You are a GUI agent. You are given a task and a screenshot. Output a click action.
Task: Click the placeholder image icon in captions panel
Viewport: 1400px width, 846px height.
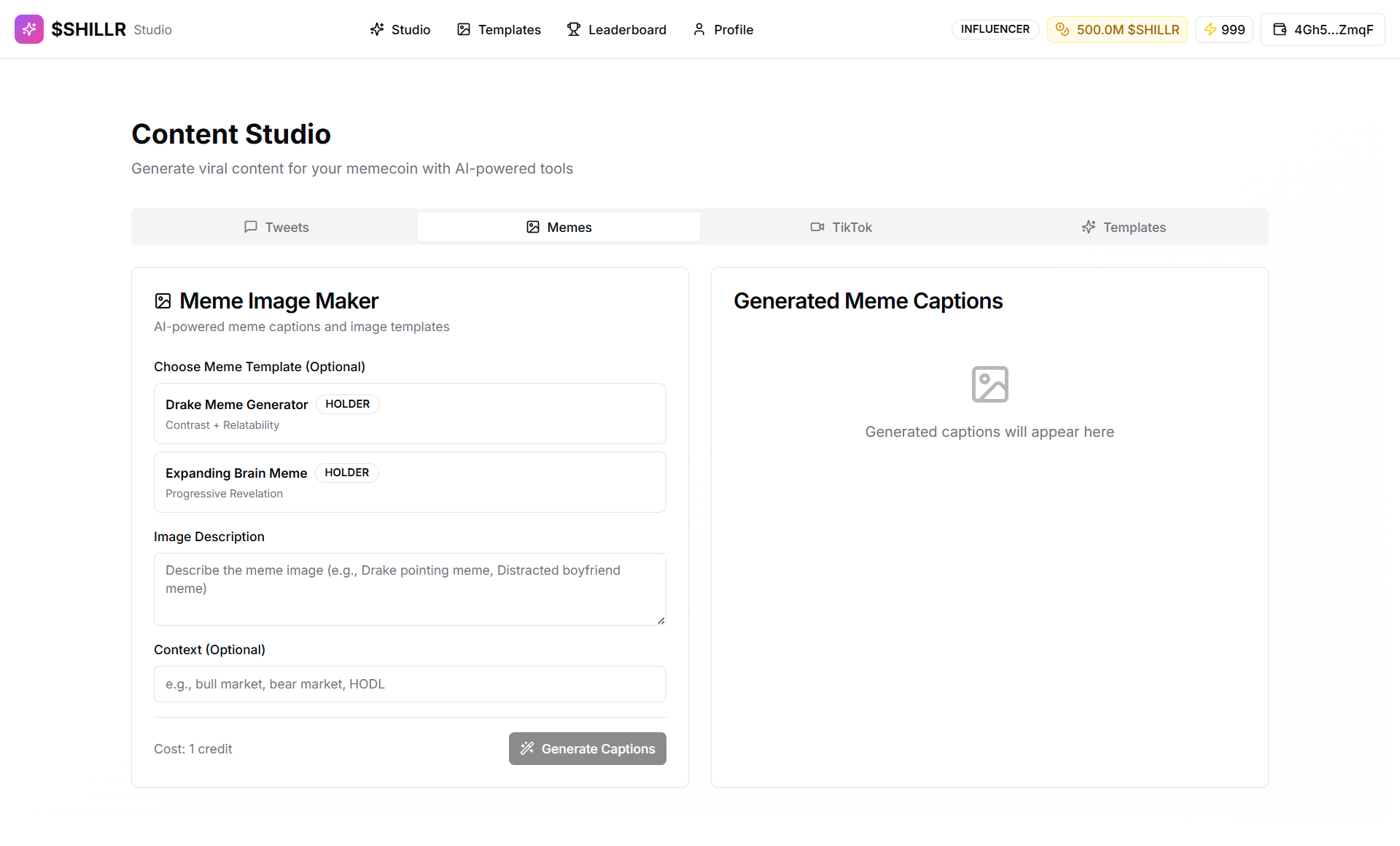pos(989,384)
